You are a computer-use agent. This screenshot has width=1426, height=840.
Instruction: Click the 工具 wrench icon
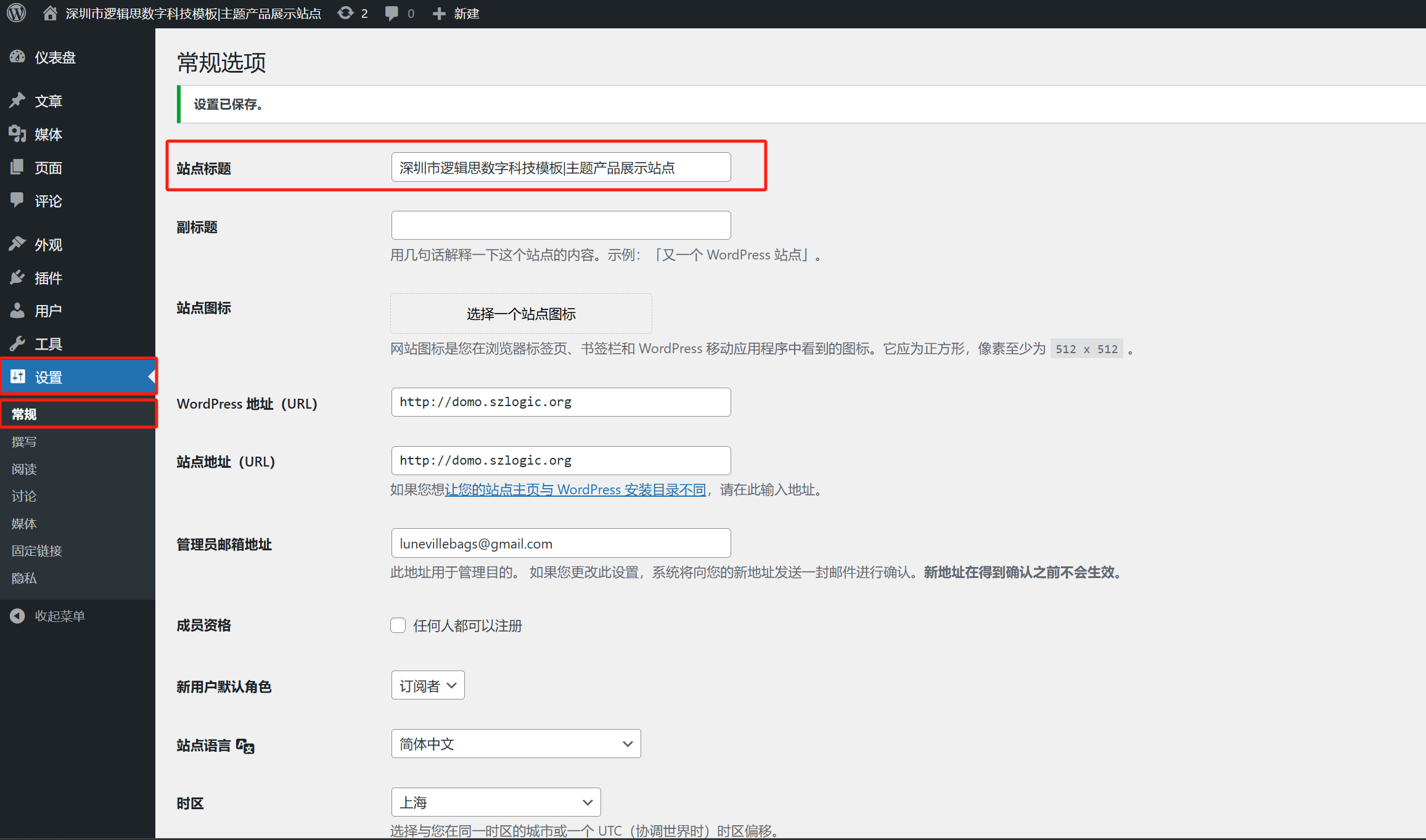[x=17, y=343]
